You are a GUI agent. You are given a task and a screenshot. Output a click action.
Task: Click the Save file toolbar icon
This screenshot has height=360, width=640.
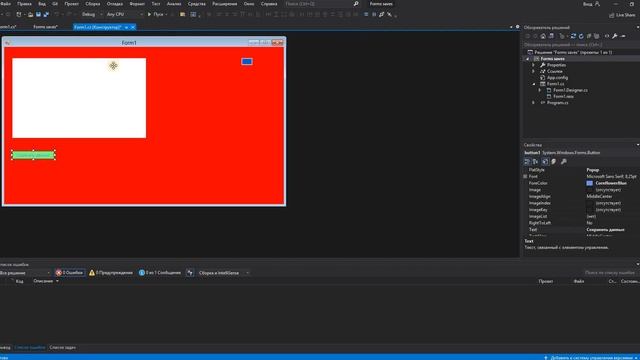coord(38,14)
